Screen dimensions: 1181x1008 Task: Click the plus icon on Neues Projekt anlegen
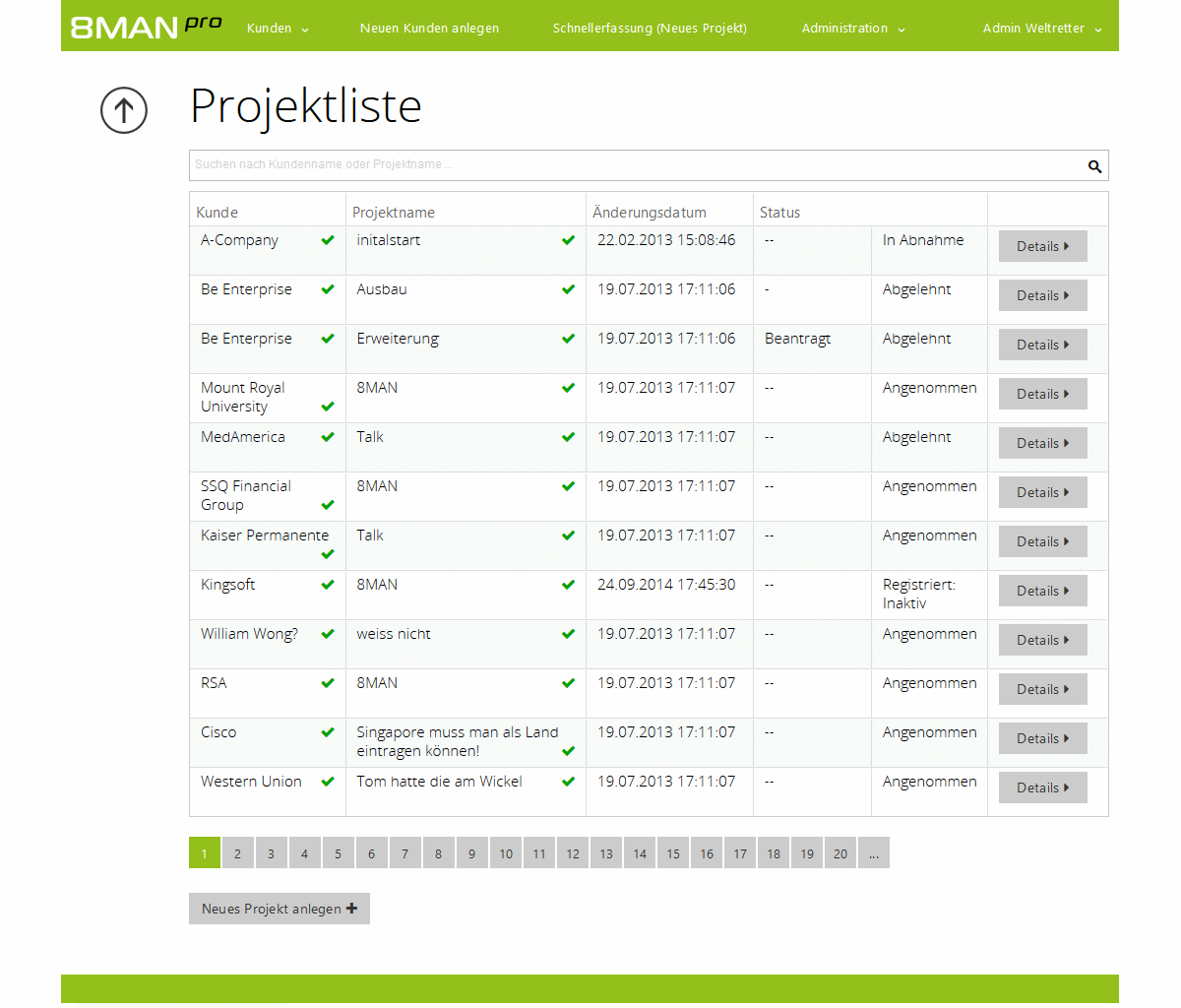pyautogui.click(x=351, y=908)
